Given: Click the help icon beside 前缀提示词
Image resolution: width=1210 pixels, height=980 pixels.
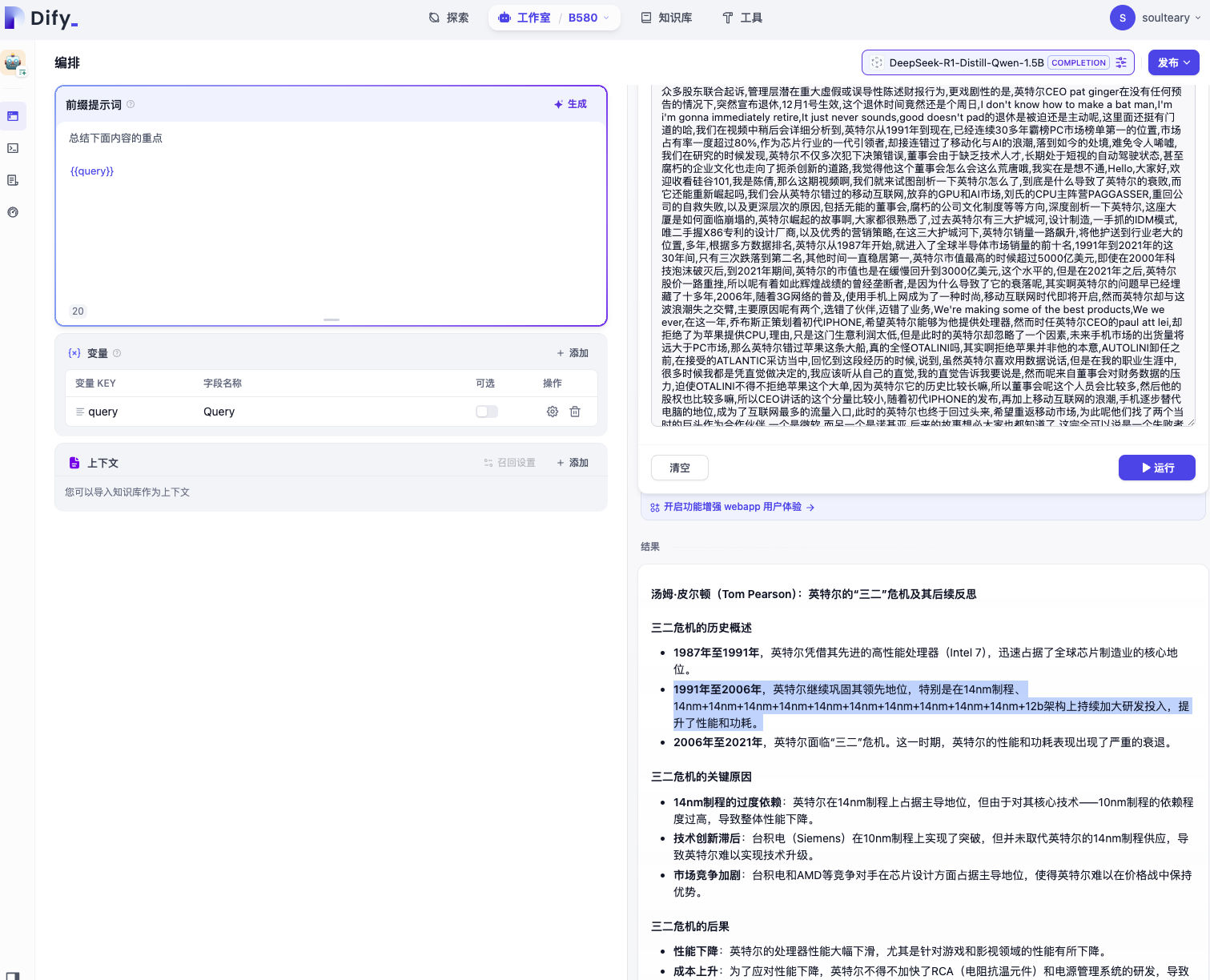Looking at the screenshot, I should tap(131, 104).
